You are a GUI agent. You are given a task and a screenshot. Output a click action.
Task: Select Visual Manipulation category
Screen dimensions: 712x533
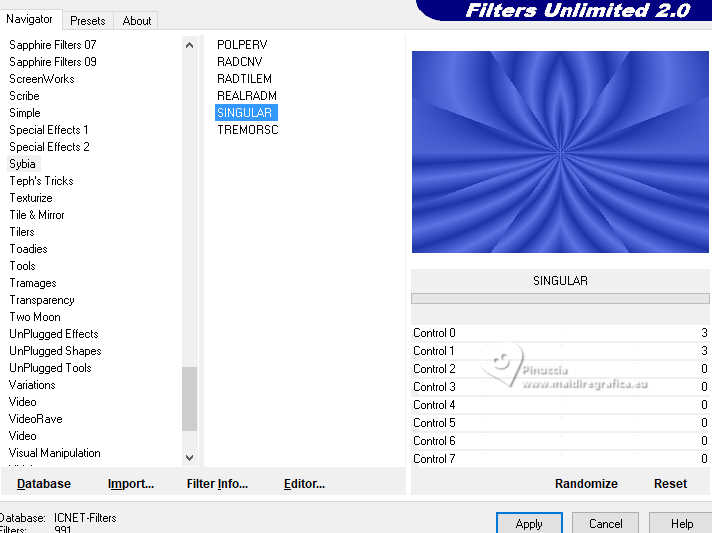[54, 453]
